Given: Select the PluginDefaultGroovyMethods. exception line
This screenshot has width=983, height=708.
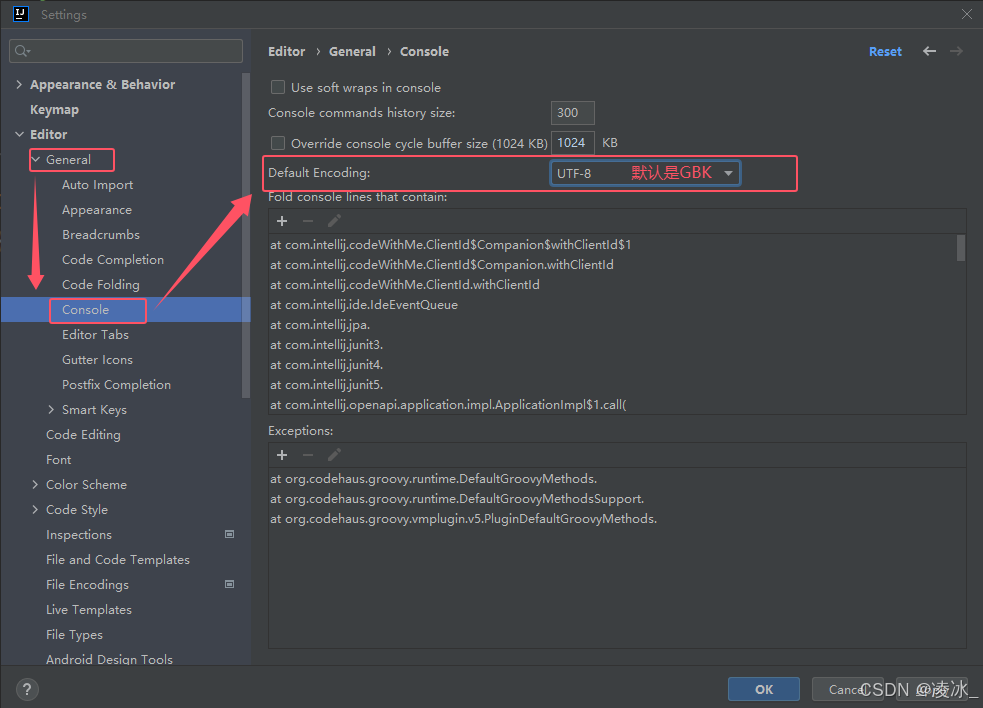Looking at the screenshot, I should (463, 519).
